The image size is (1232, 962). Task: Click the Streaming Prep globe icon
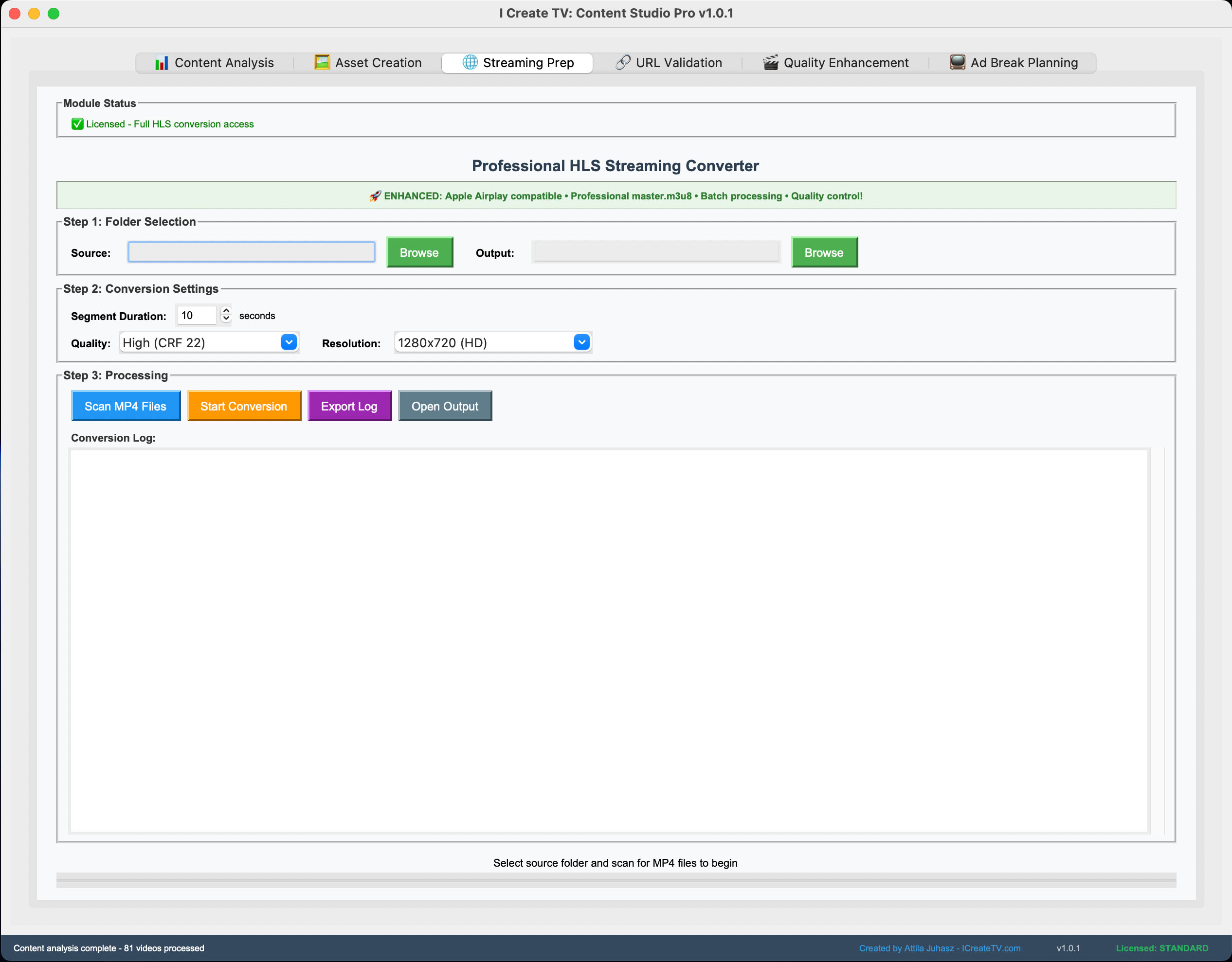coord(470,63)
